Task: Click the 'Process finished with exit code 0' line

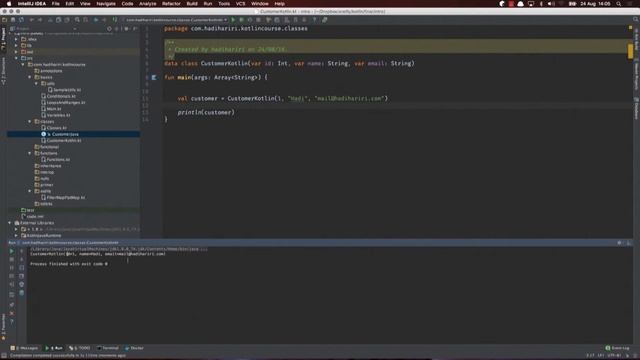Action: pyautogui.click(x=69, y=264)
